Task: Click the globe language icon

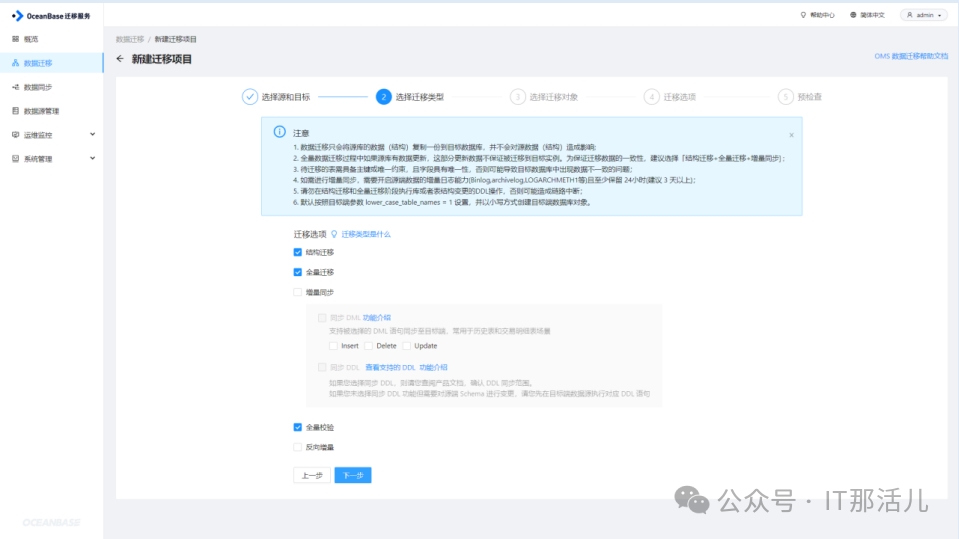Action: point(853,15)
